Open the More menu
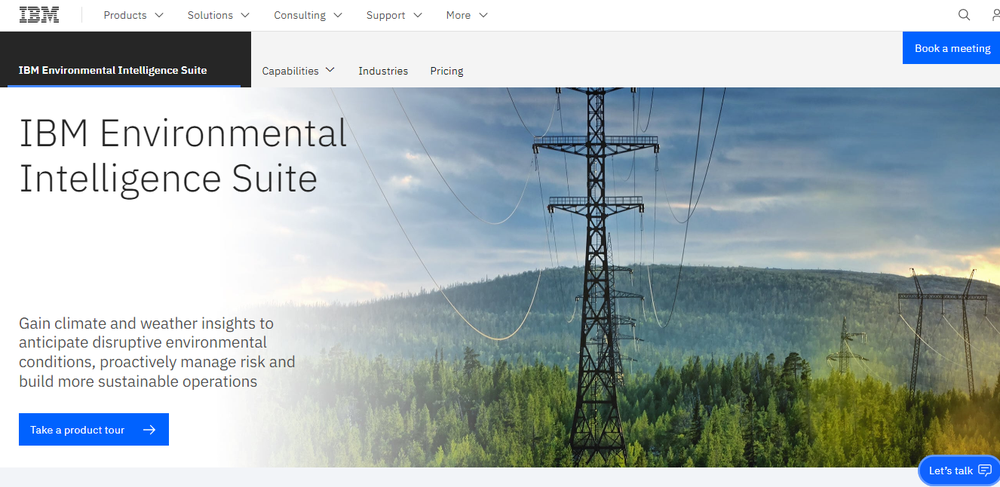Image resolution: width=1000 pixels, height=487 pixels. (467, 15)
